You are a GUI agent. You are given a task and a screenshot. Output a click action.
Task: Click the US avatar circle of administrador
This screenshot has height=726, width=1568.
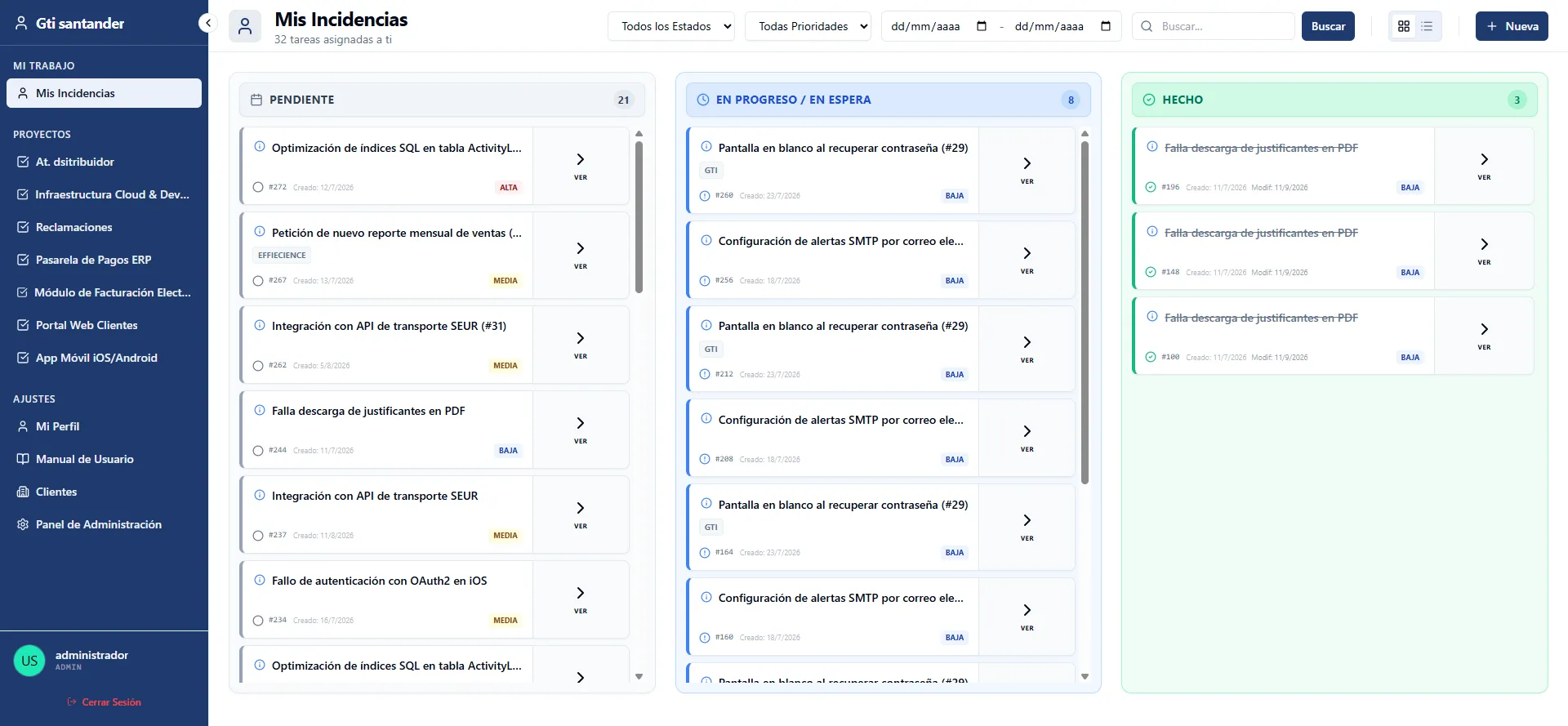(29, 661)
